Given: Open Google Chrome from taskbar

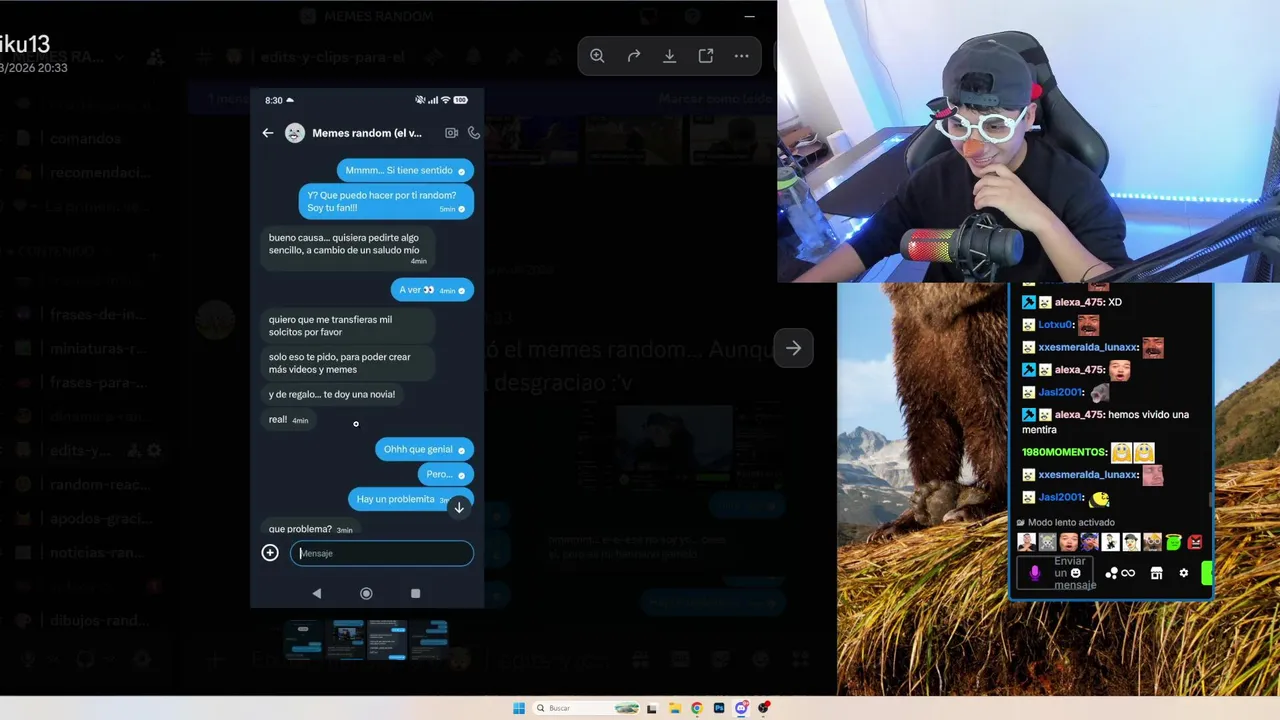Looking at the screenshot, I should pos(697,708).
